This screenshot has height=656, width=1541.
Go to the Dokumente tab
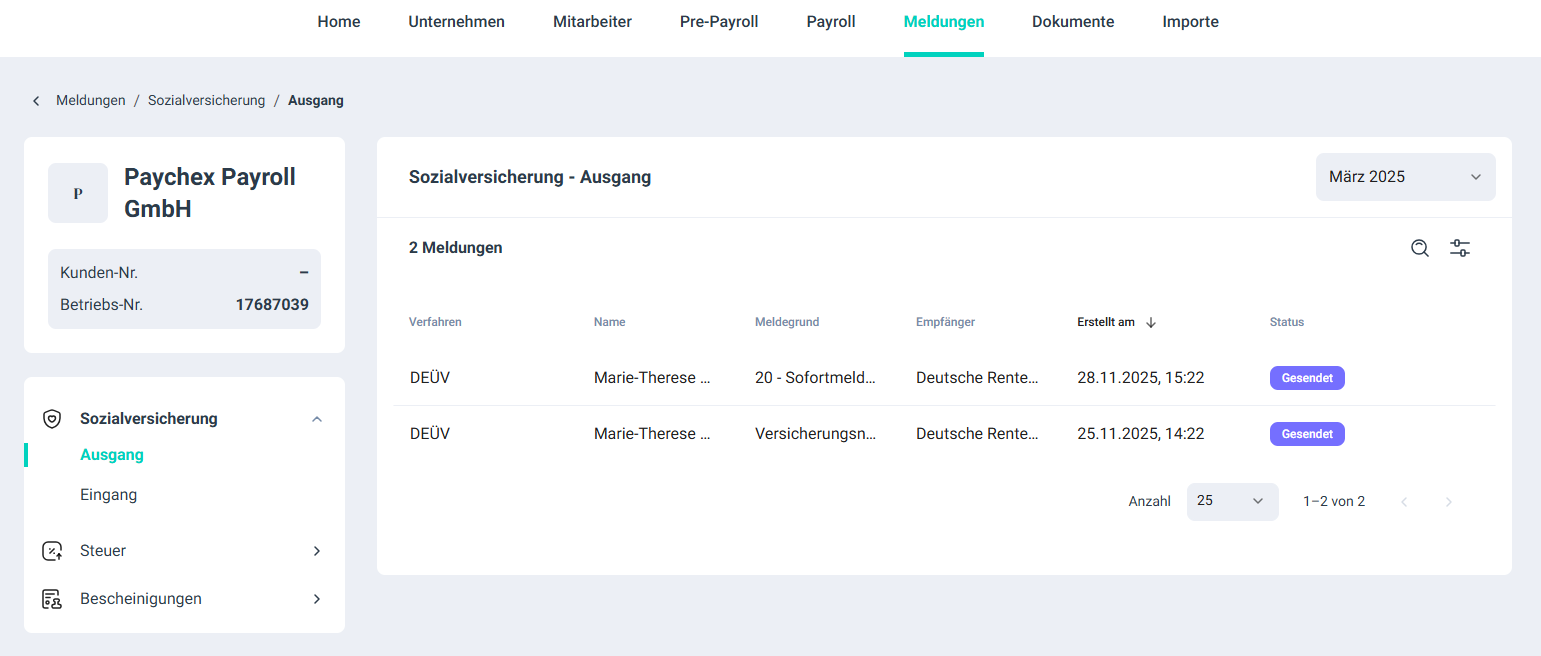click(1073, 22)
